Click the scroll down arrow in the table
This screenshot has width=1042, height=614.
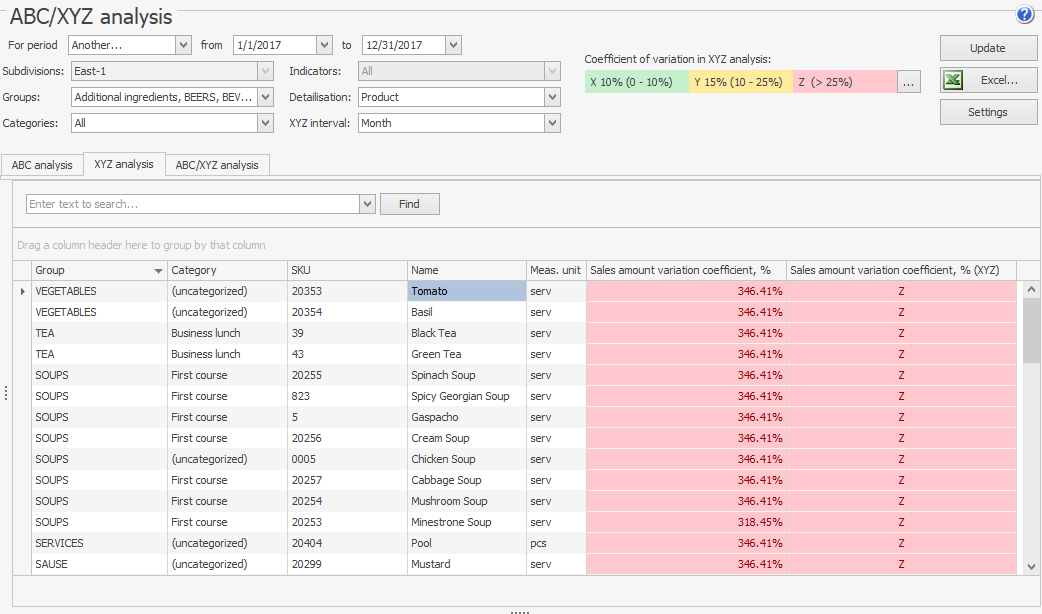pyautogui.click(x=1031, y=566)
